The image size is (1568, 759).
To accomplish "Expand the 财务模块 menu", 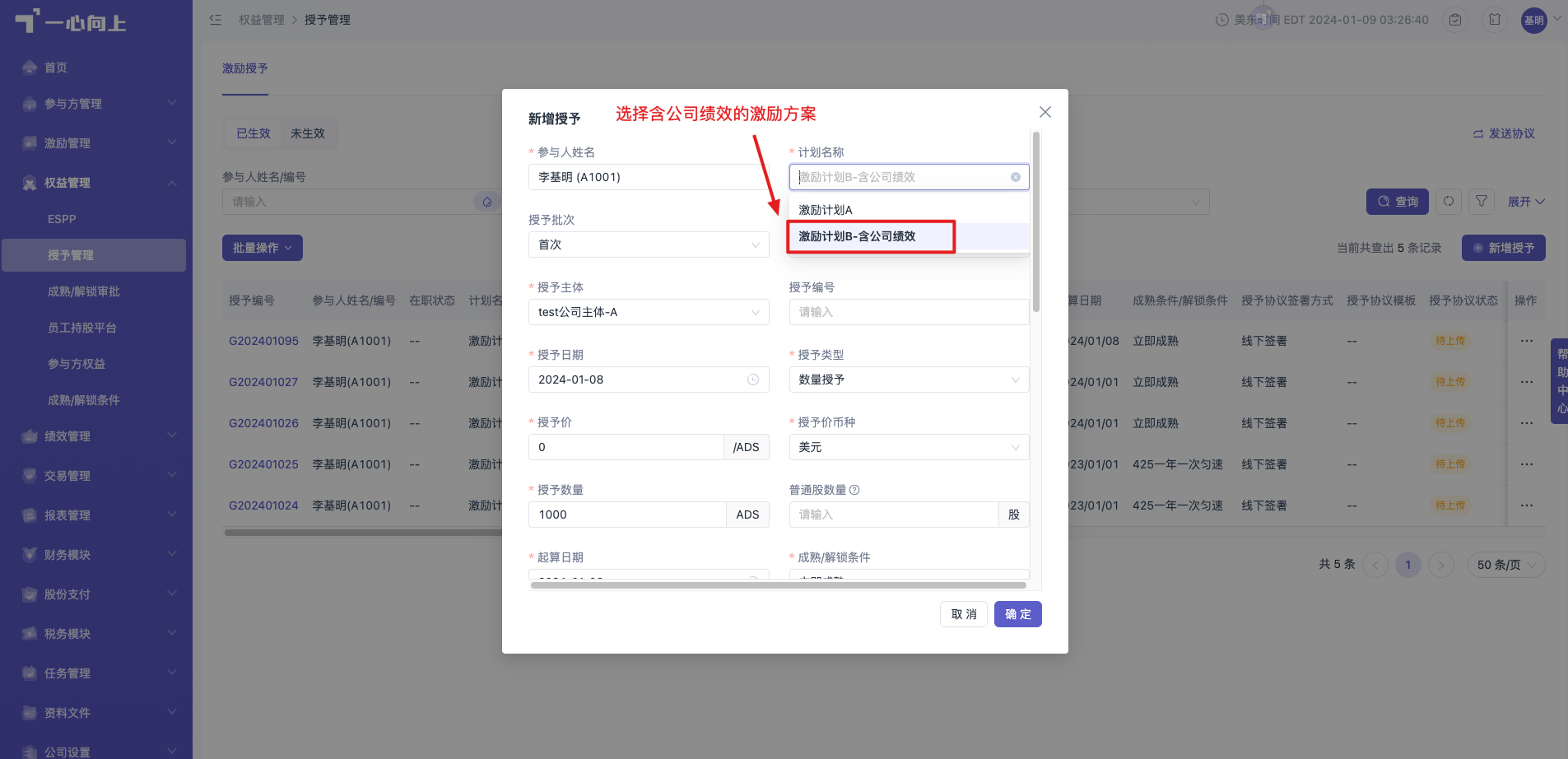I will point(96,555).
